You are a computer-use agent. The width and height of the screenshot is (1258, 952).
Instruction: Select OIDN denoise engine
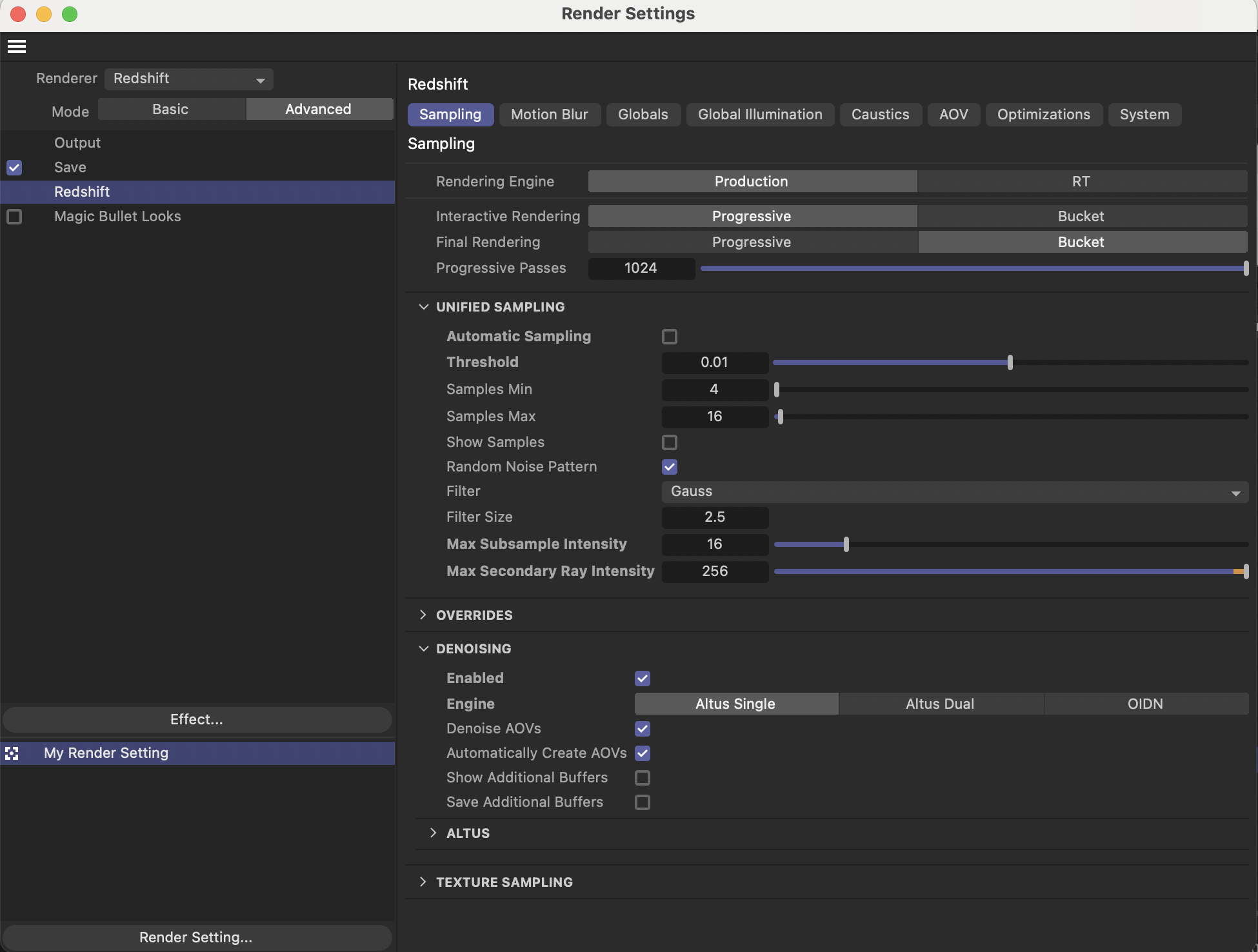tap(1146, 704)
